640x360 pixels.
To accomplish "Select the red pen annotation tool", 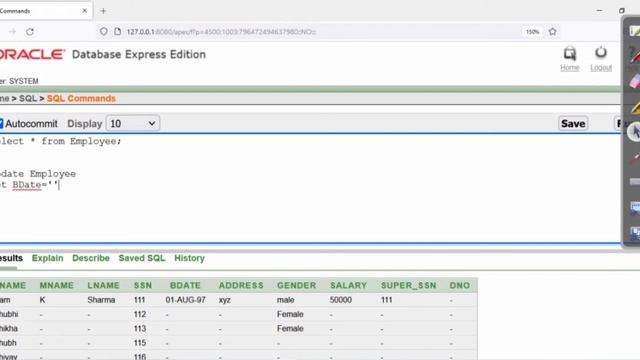I will point(635,56).
